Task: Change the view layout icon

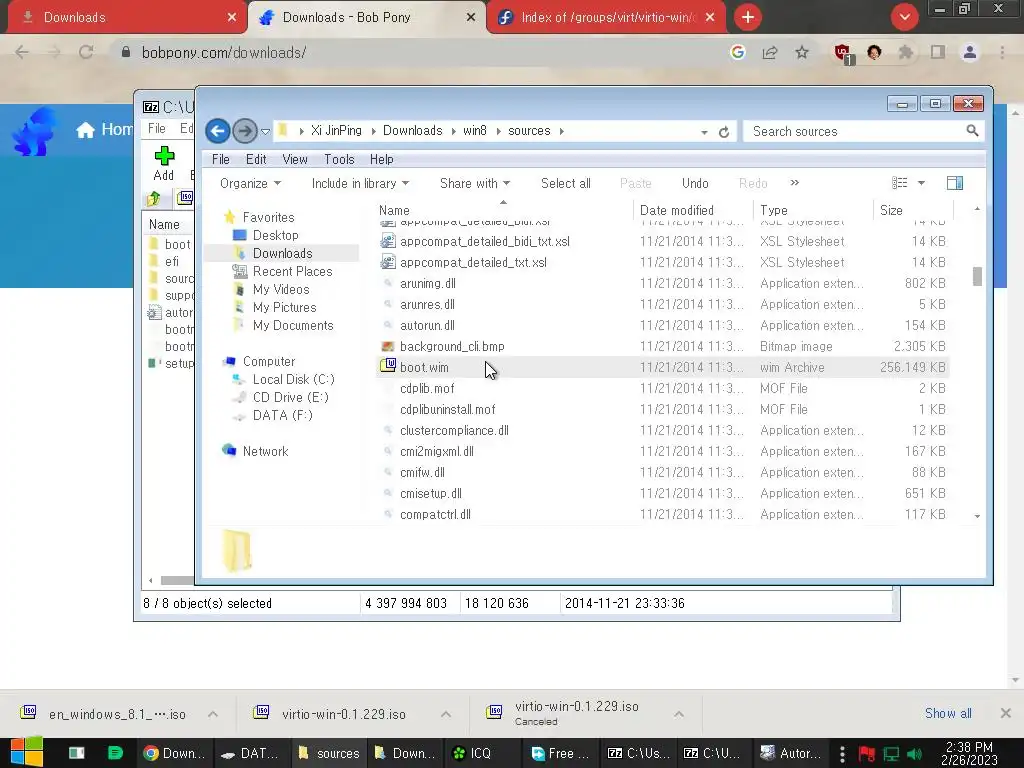Action: (x=900, y=183)
